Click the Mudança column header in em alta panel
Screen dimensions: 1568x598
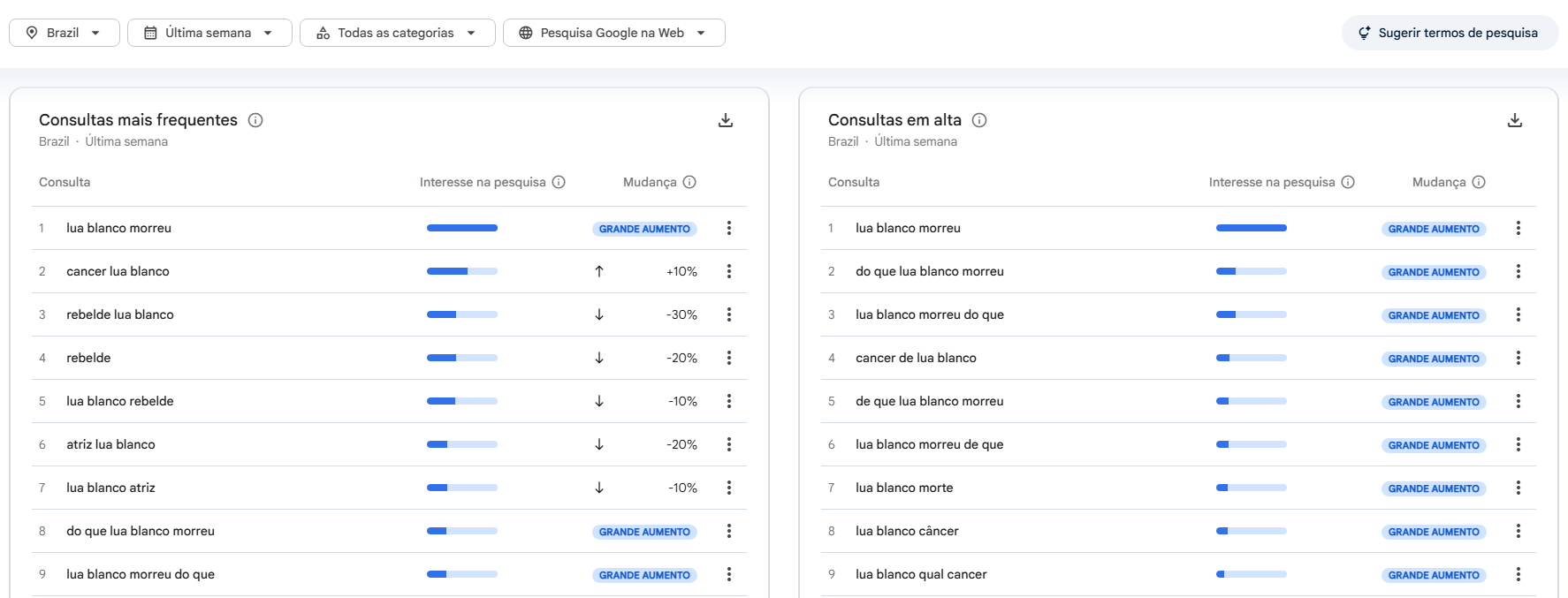[1439, 182]
